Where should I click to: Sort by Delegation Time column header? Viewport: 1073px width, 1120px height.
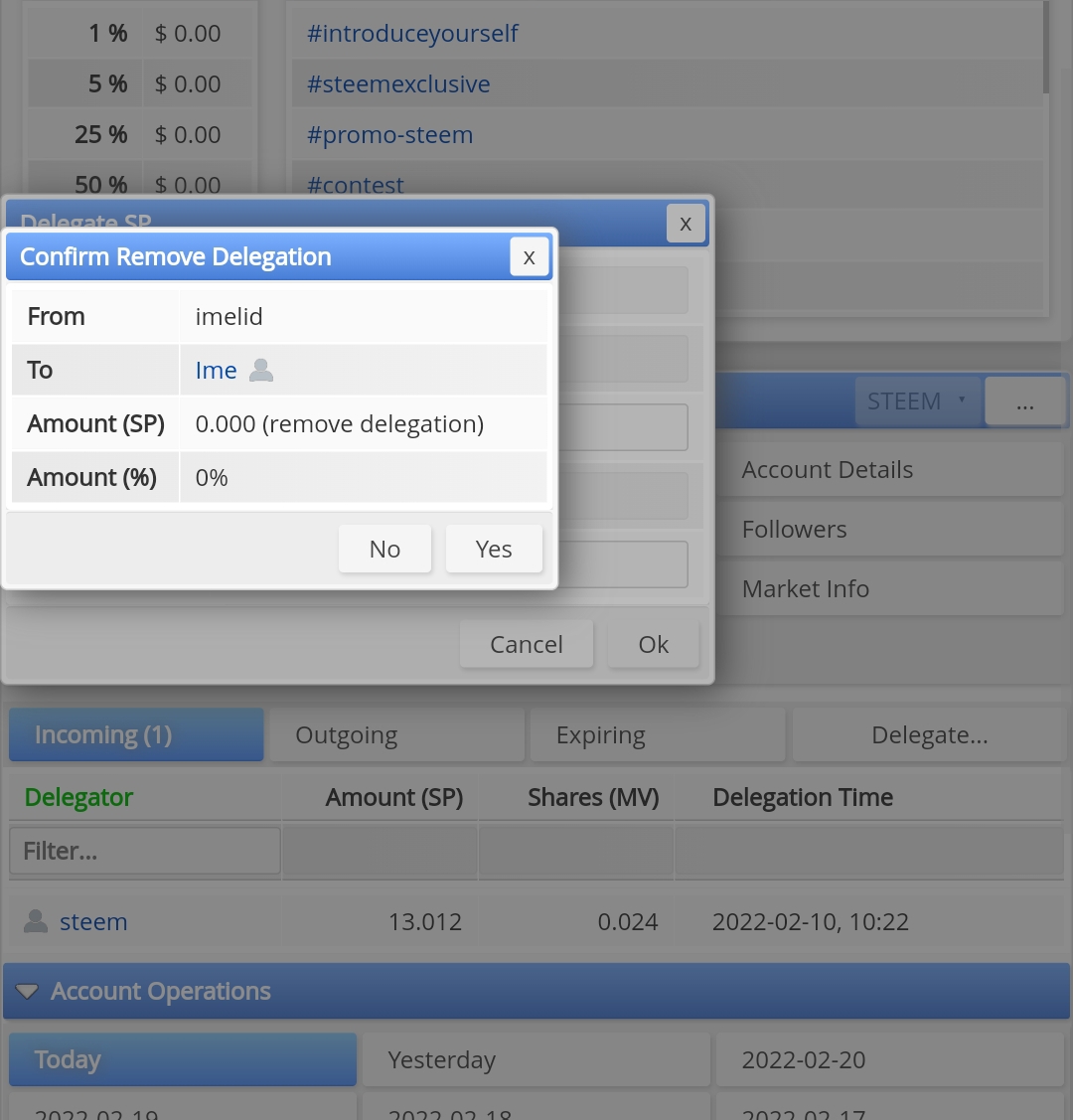[803, 797]
